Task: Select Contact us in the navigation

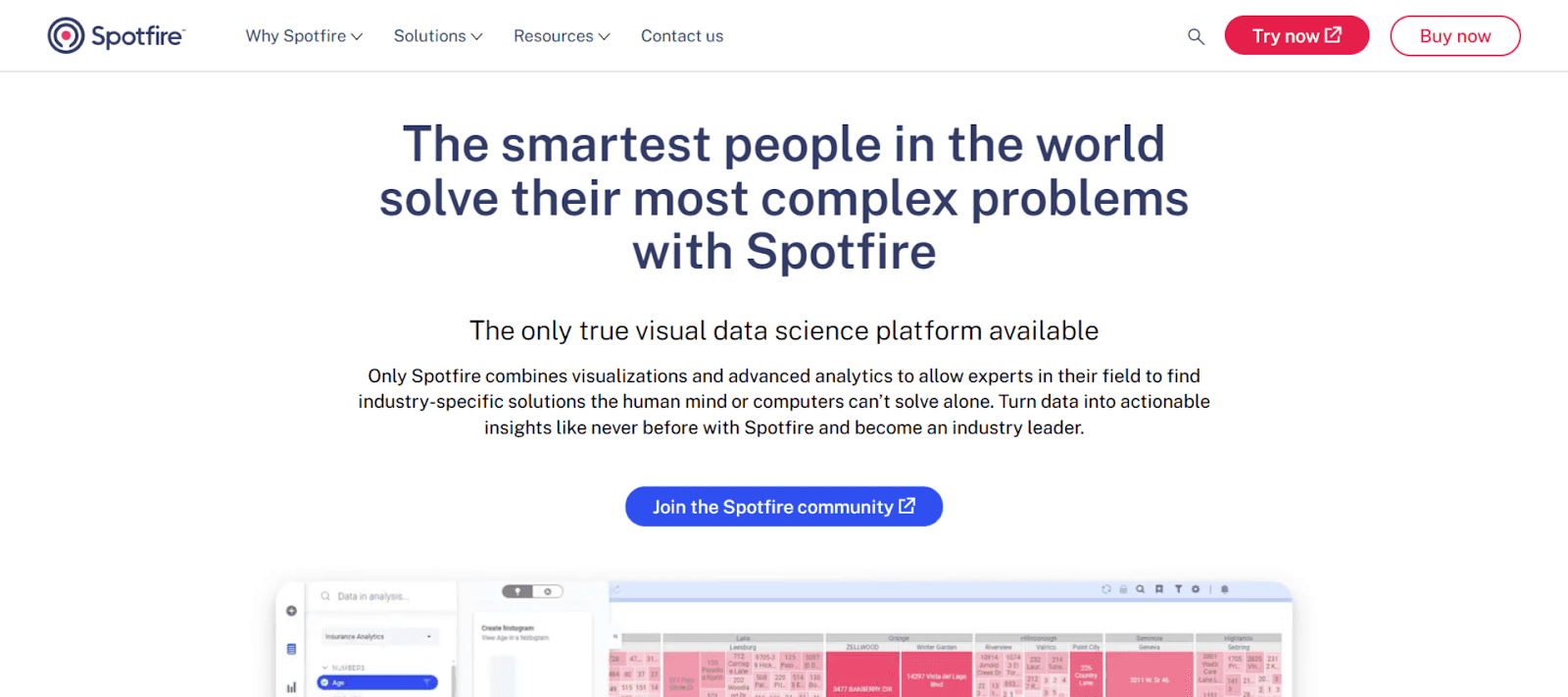Action: click(682, 35)
